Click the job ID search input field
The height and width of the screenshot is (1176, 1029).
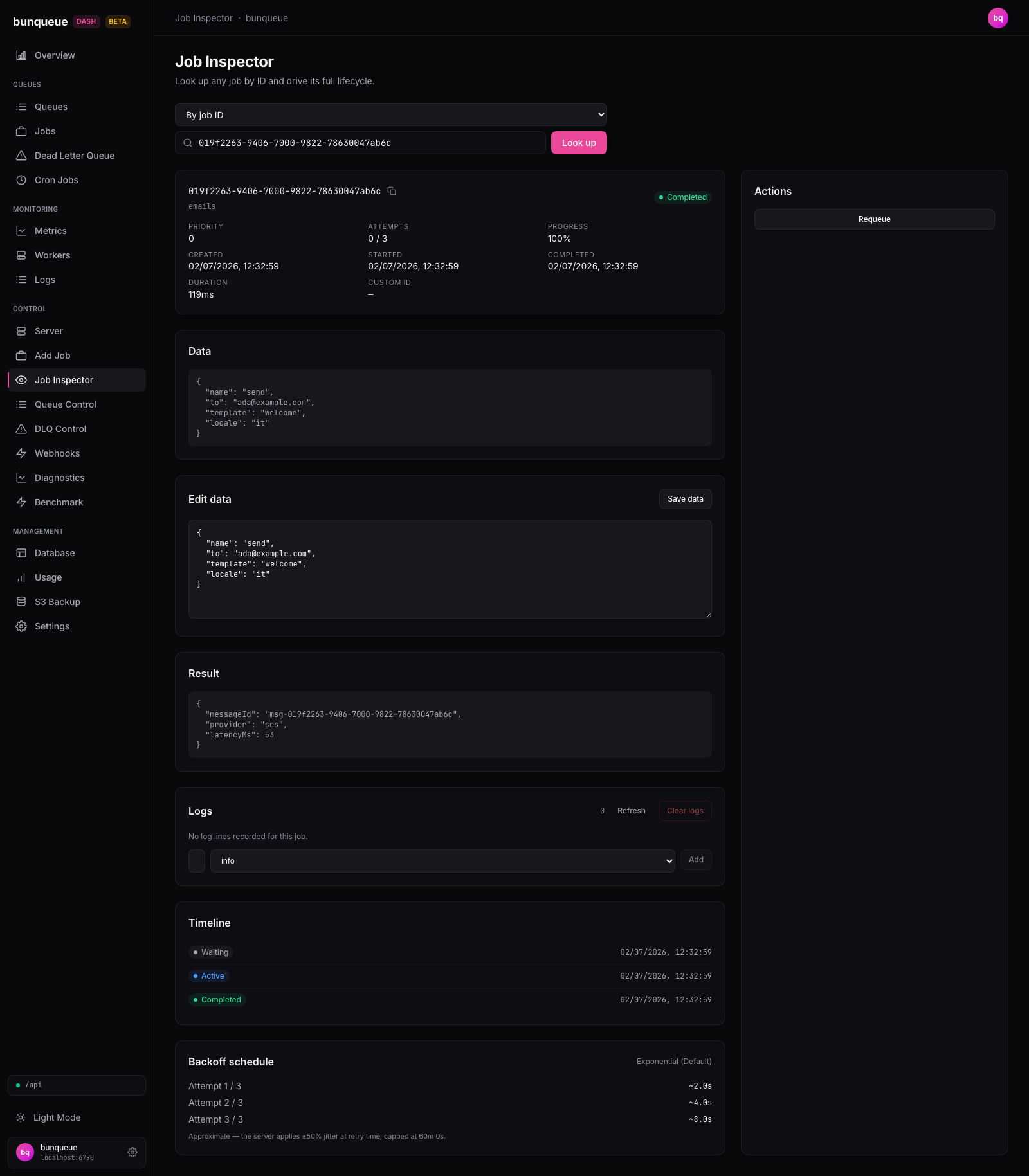point(360,143)
